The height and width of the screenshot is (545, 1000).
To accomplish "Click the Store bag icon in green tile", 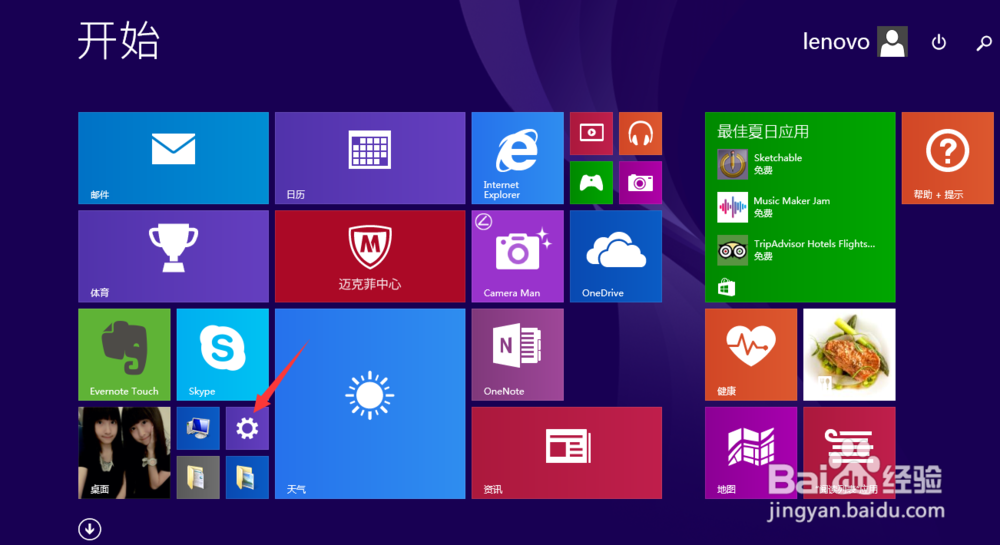I will [726, 287].
